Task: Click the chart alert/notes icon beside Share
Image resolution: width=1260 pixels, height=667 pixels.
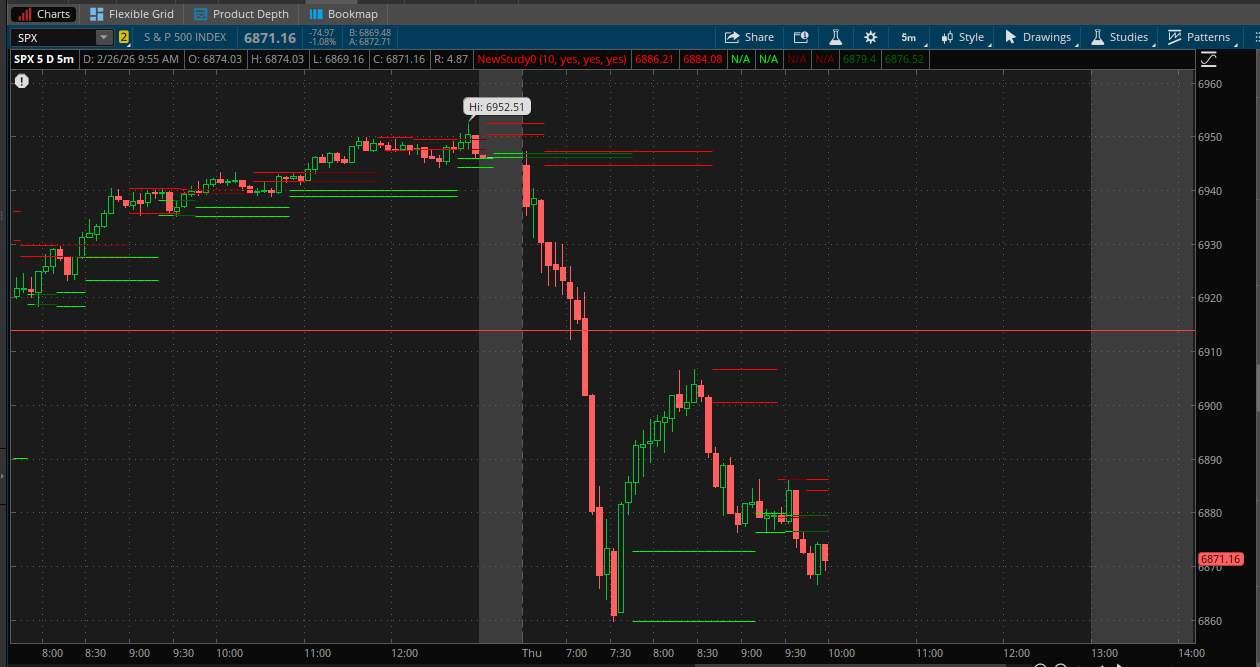Action: pyautogui.click(x=800, y=37)
